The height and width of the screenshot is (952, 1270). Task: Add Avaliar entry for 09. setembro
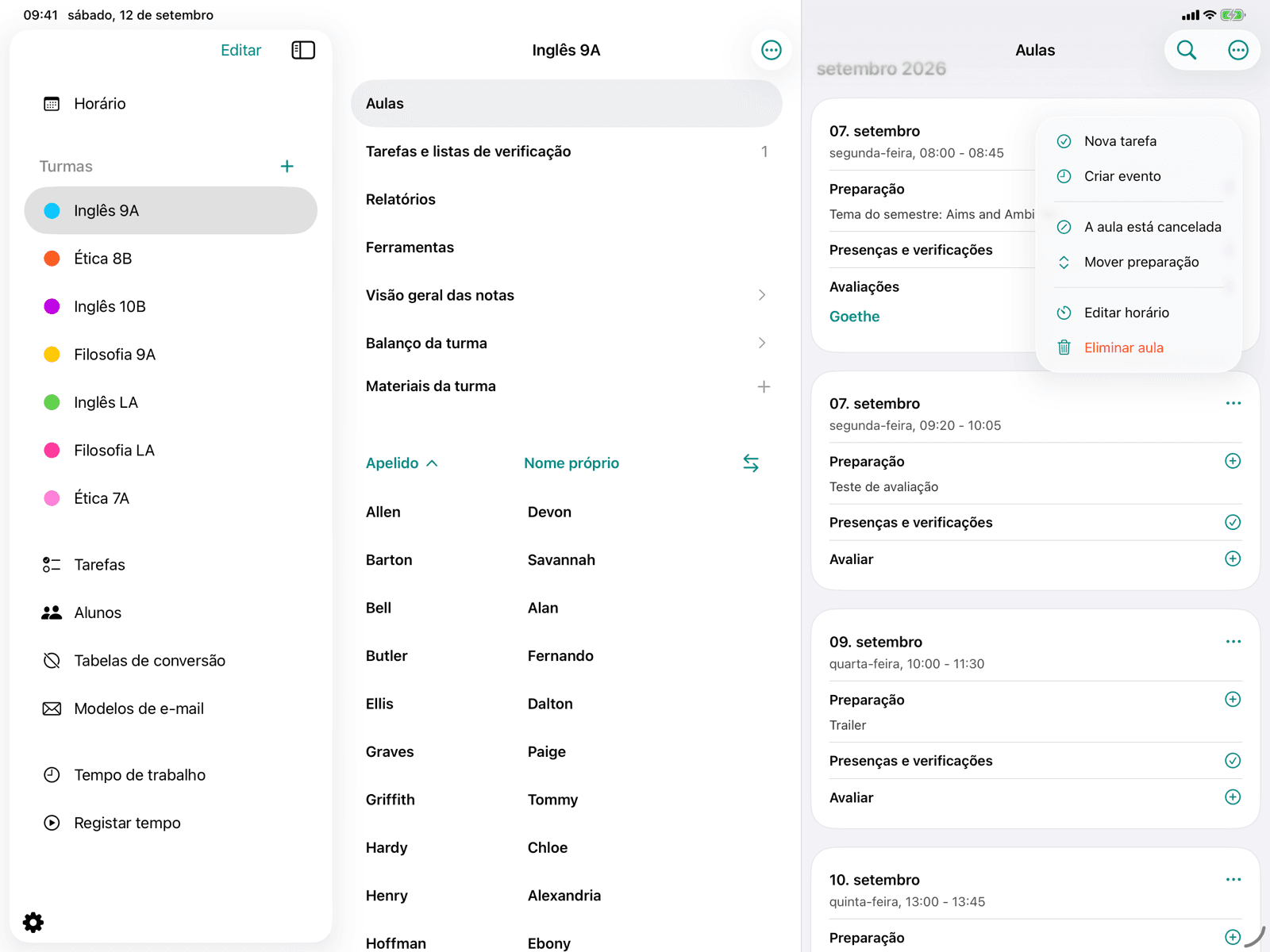1233,797
